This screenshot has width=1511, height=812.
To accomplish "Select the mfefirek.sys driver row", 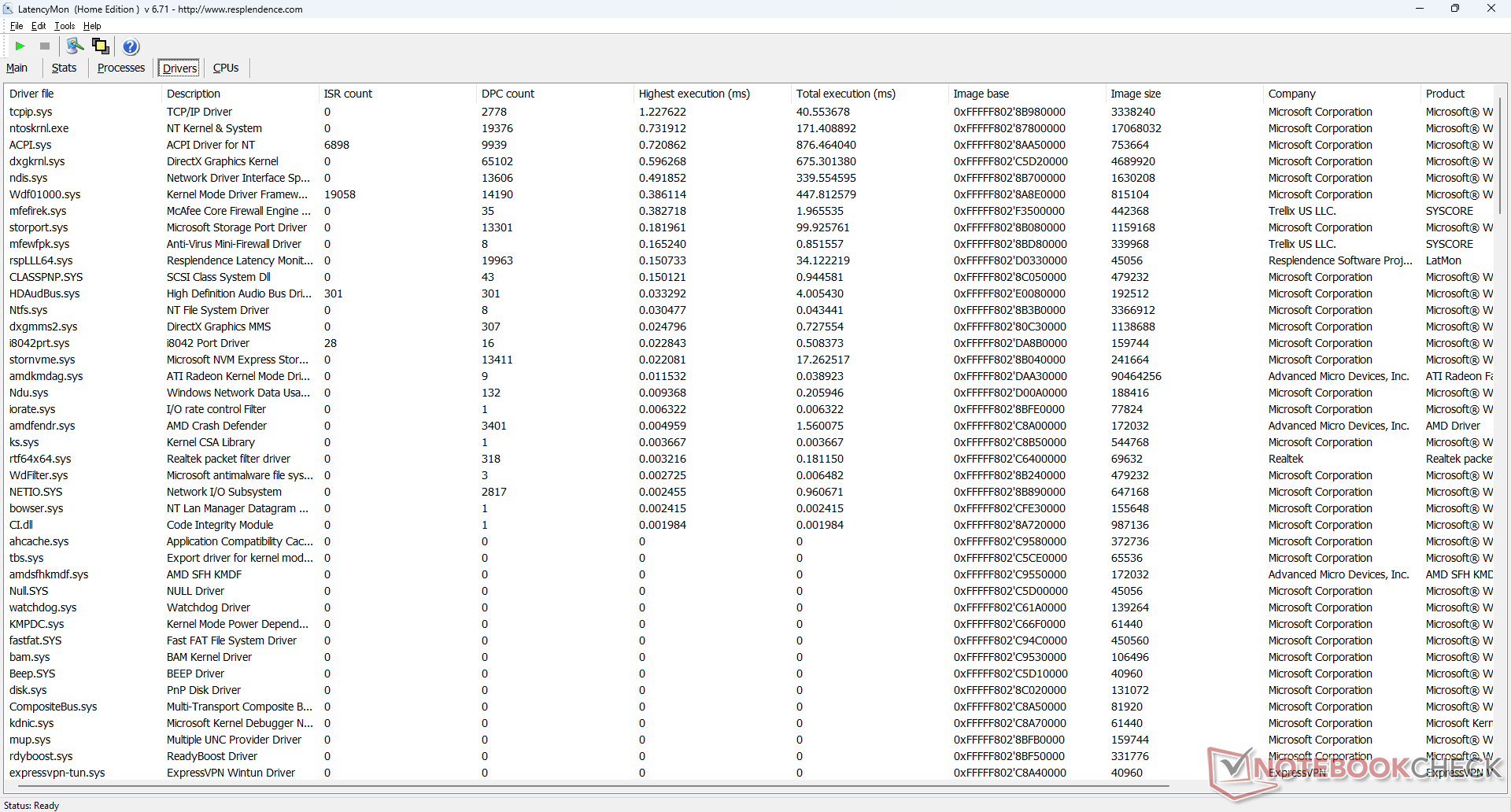I will click(749, 211).
